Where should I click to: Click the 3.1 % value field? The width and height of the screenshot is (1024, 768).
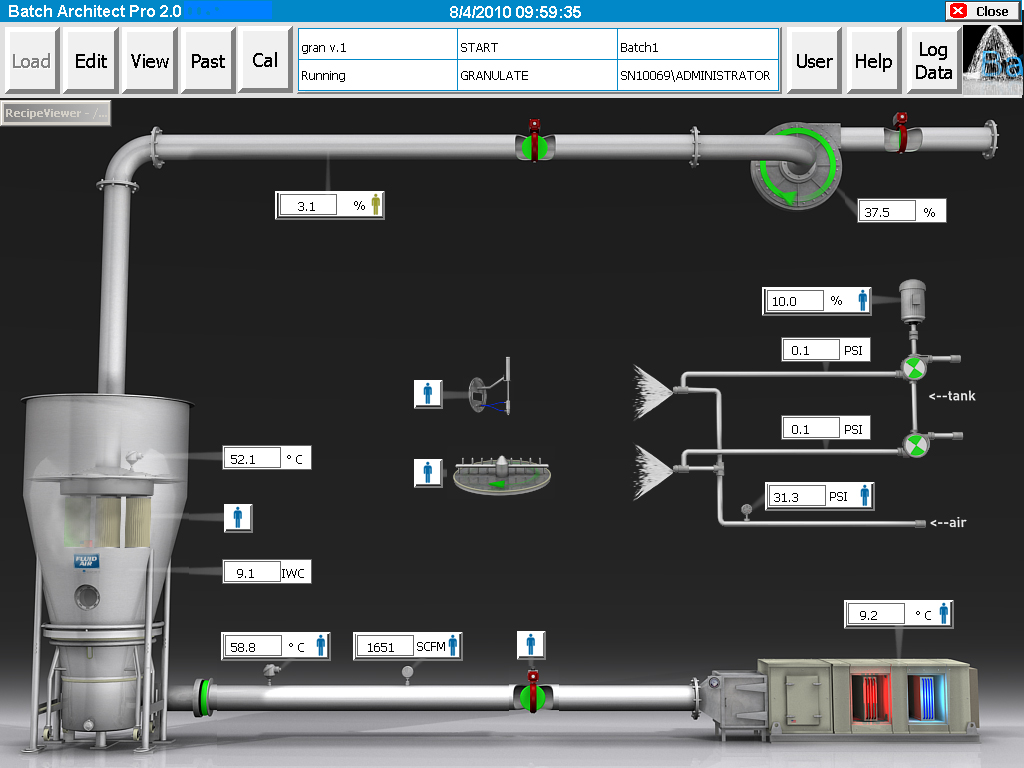308,206
